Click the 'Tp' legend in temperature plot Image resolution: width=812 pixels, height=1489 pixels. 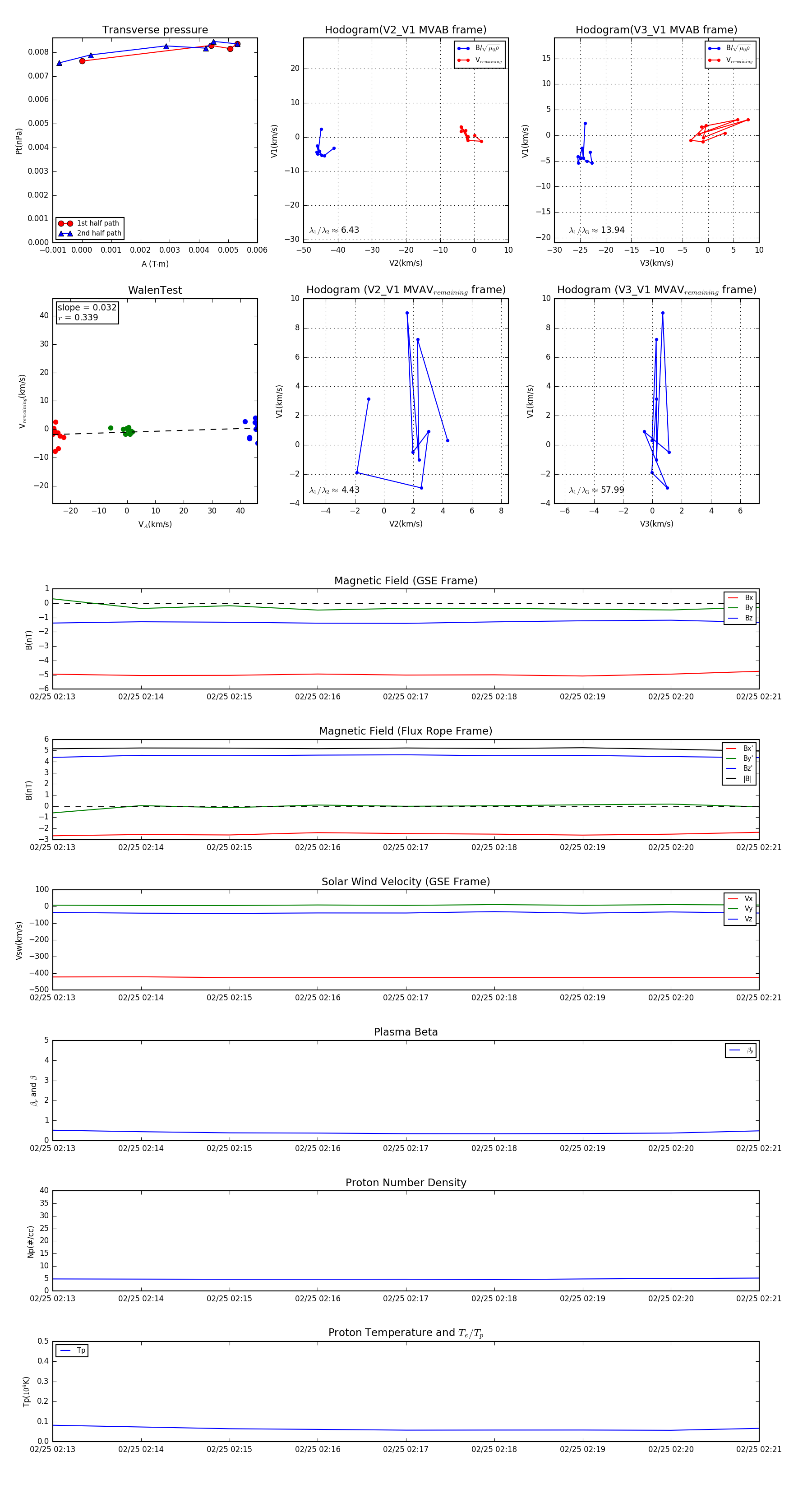click(x=72, y=1351)
